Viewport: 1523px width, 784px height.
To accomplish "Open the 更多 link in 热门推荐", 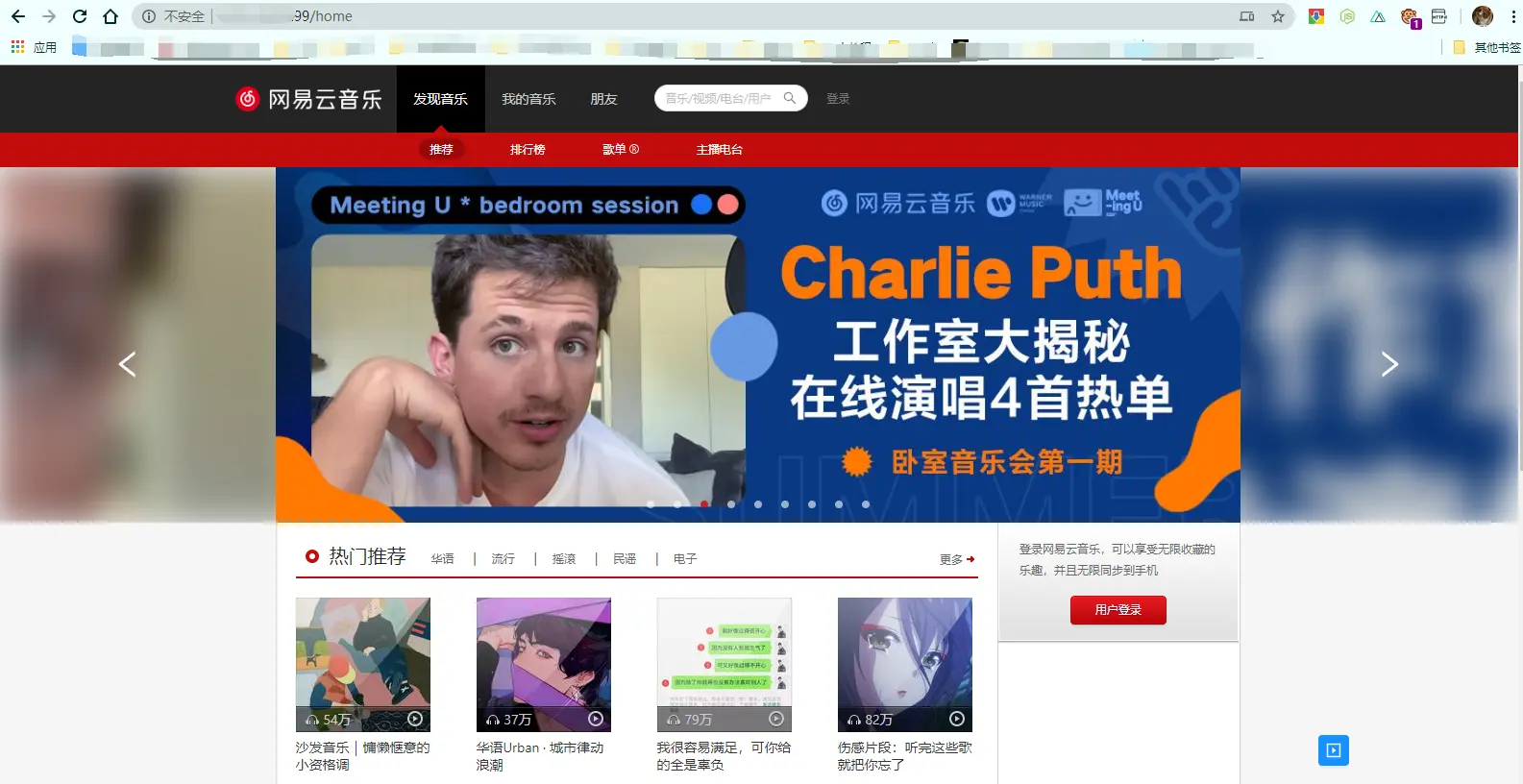I will point(957,559).
